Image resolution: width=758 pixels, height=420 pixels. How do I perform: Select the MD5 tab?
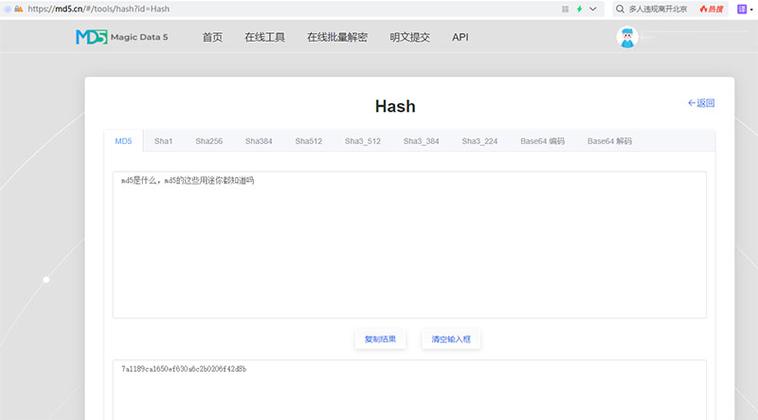click(x=123, y=141)
